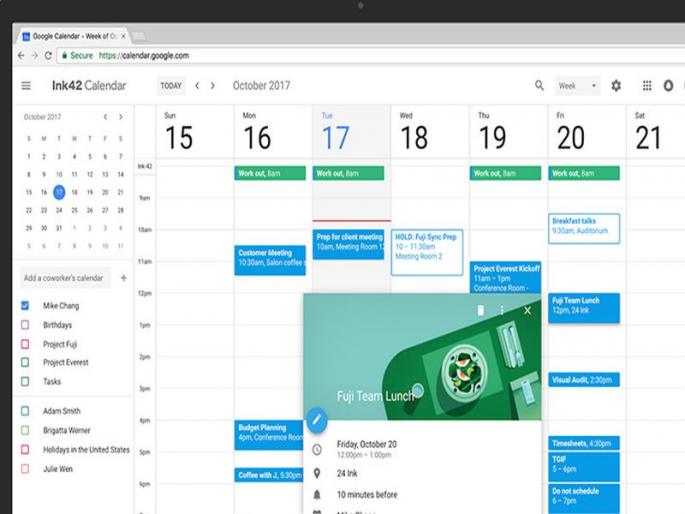Click the location pin icon
Viewport: 685px width, 514px height.
coord(317,473)
